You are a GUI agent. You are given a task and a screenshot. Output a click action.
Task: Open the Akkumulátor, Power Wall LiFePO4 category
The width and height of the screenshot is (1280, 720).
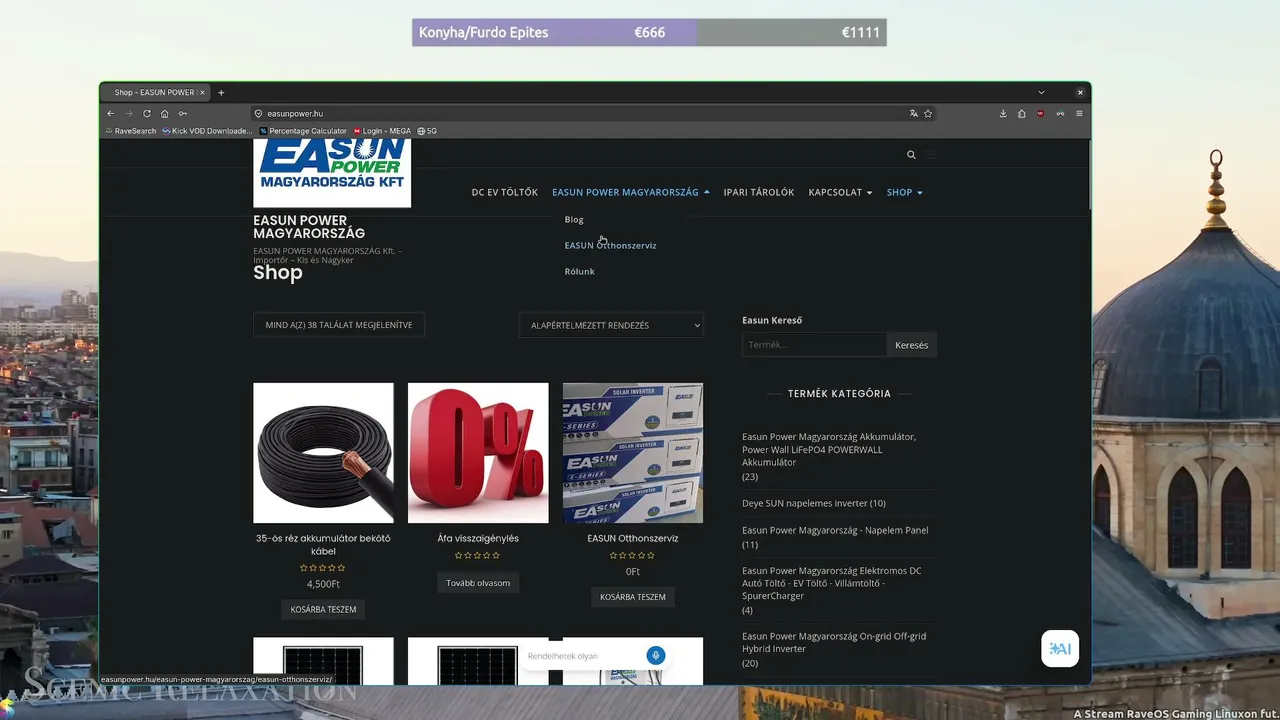[x=829, y=450]
